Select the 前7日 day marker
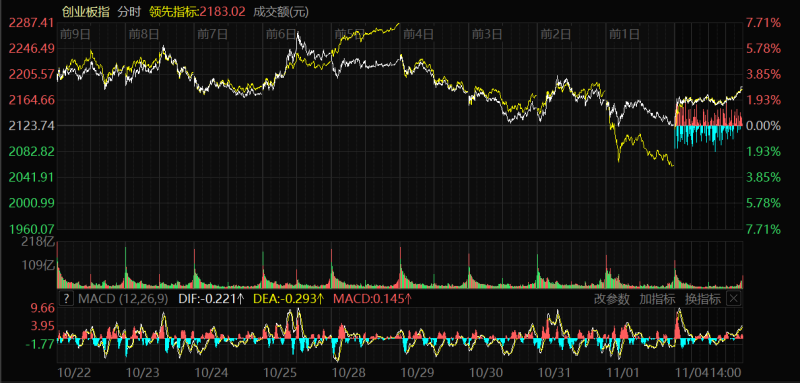The height and width of the screenshot is (383, 800). [212, 34]
